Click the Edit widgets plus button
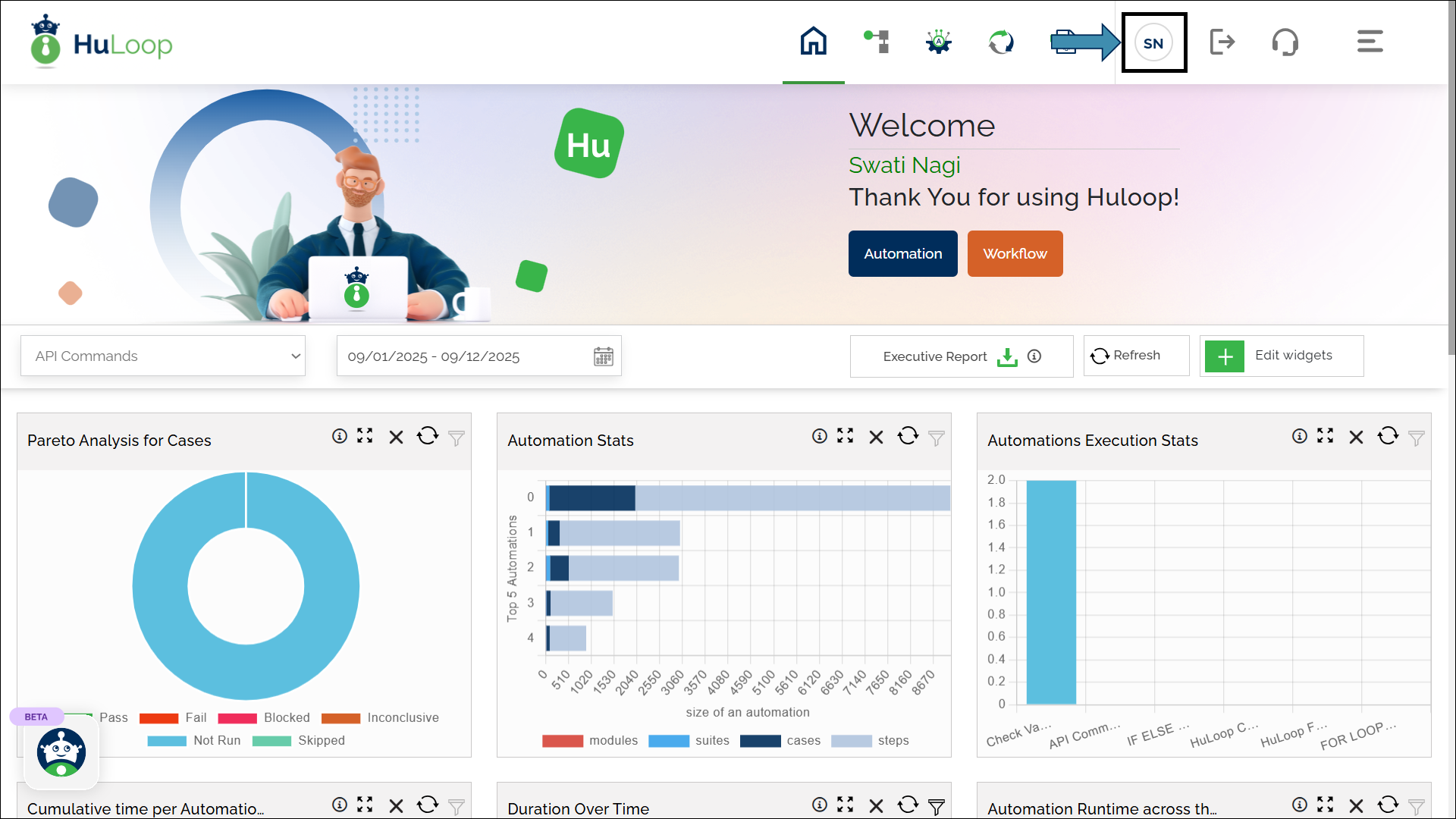The image size is (1456, 819). point(1225,356)
